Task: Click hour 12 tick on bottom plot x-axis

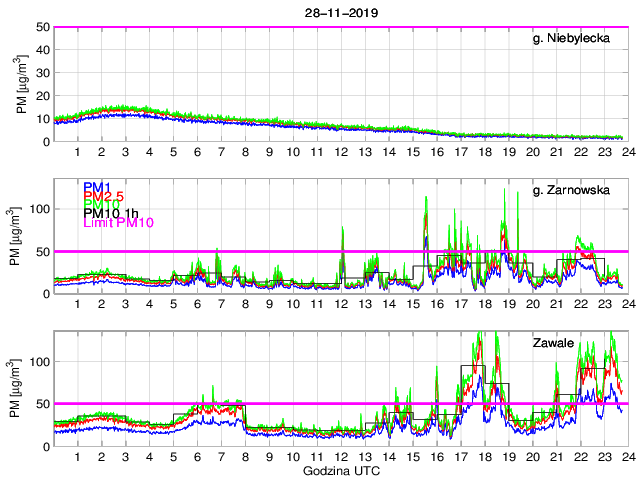Action: 341,457
